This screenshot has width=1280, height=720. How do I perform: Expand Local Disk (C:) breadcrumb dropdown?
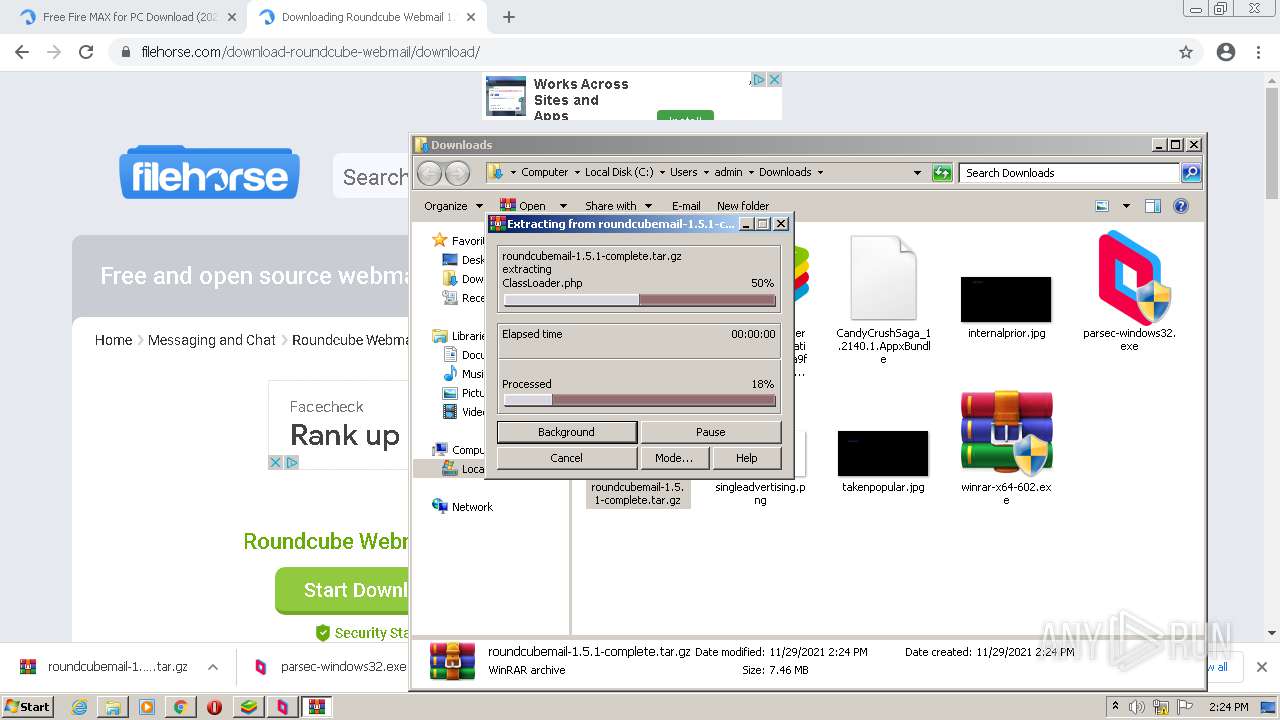coord(662,173)
